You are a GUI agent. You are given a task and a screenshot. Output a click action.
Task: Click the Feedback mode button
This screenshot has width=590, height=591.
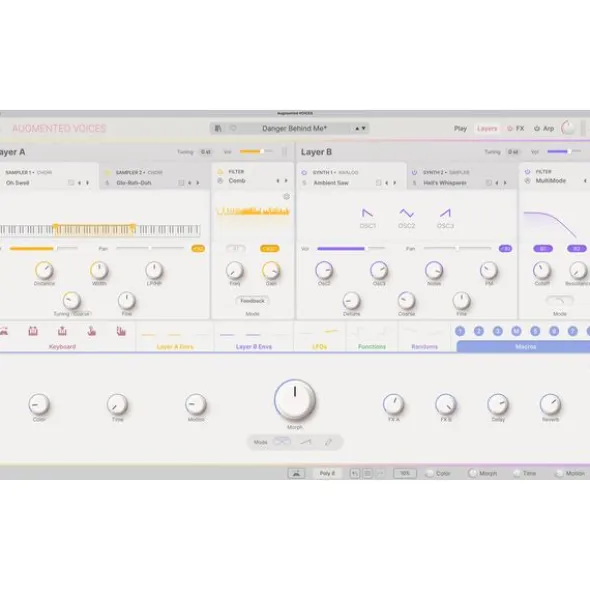tap(252, 301)
